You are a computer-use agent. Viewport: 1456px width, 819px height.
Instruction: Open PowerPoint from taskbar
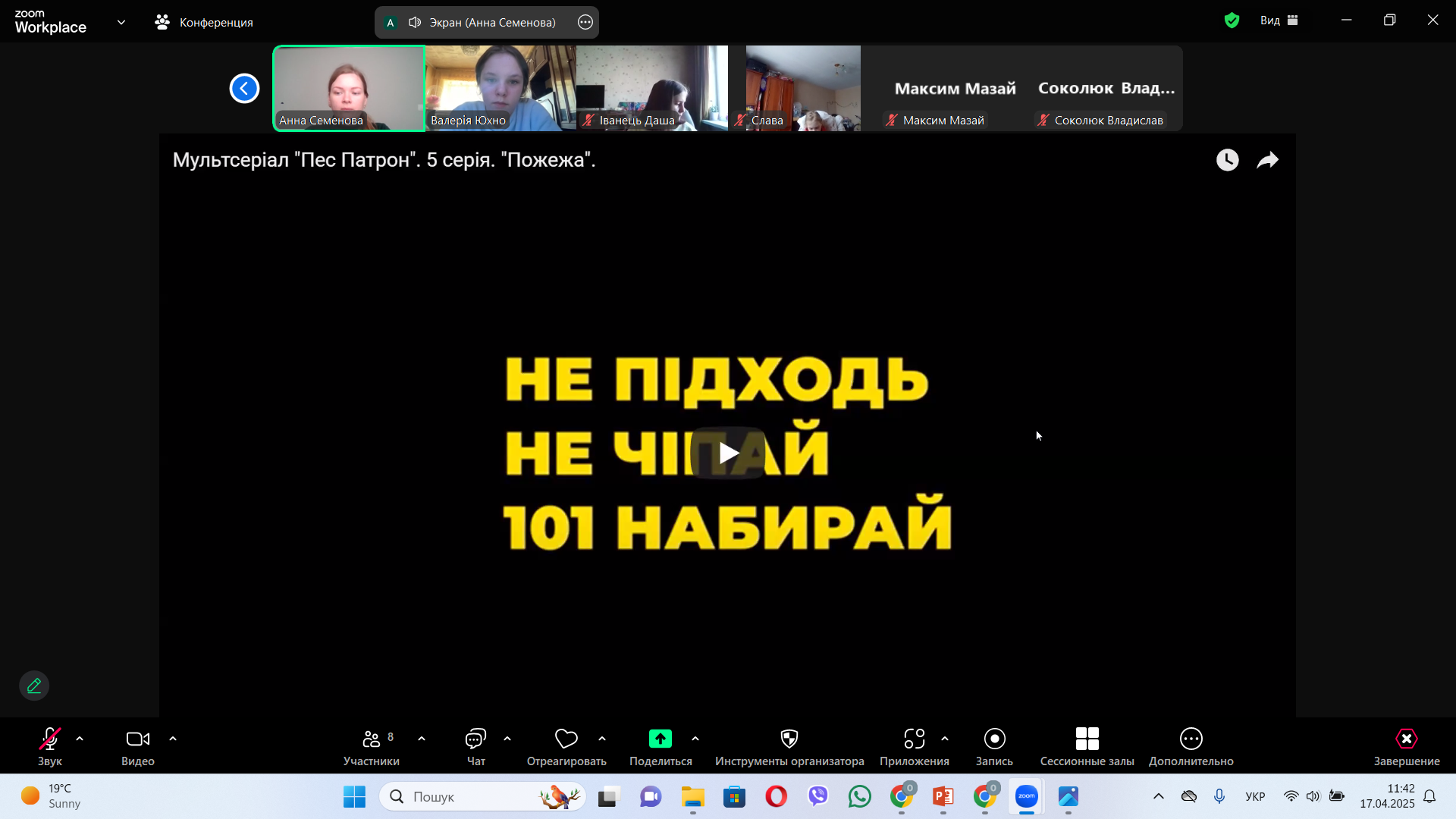(x=943, y=796)
